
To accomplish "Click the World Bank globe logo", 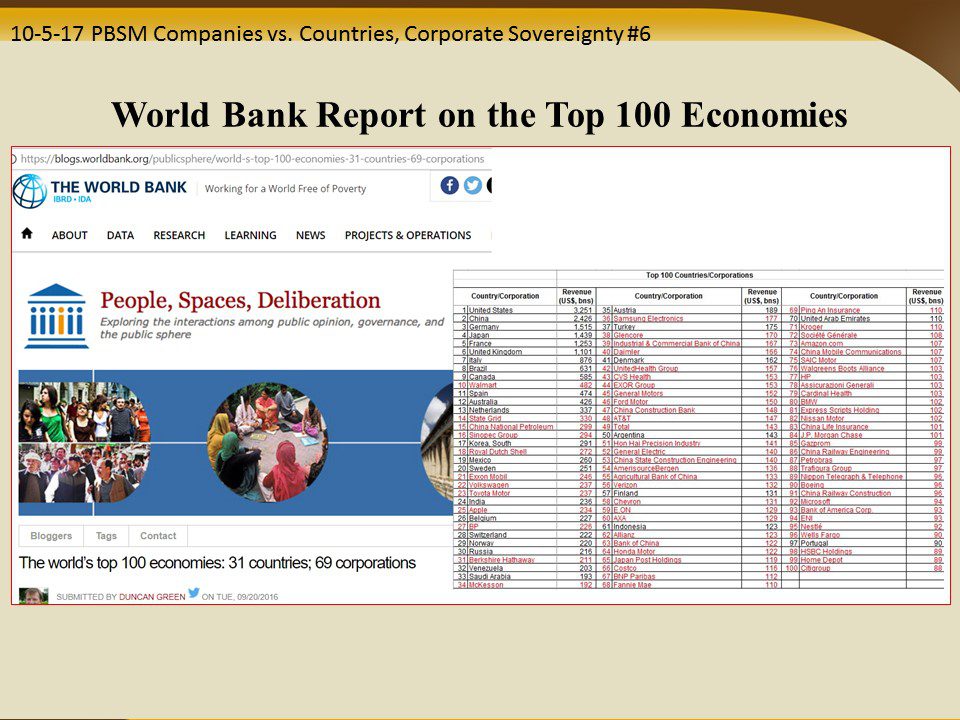I will 29,191.
